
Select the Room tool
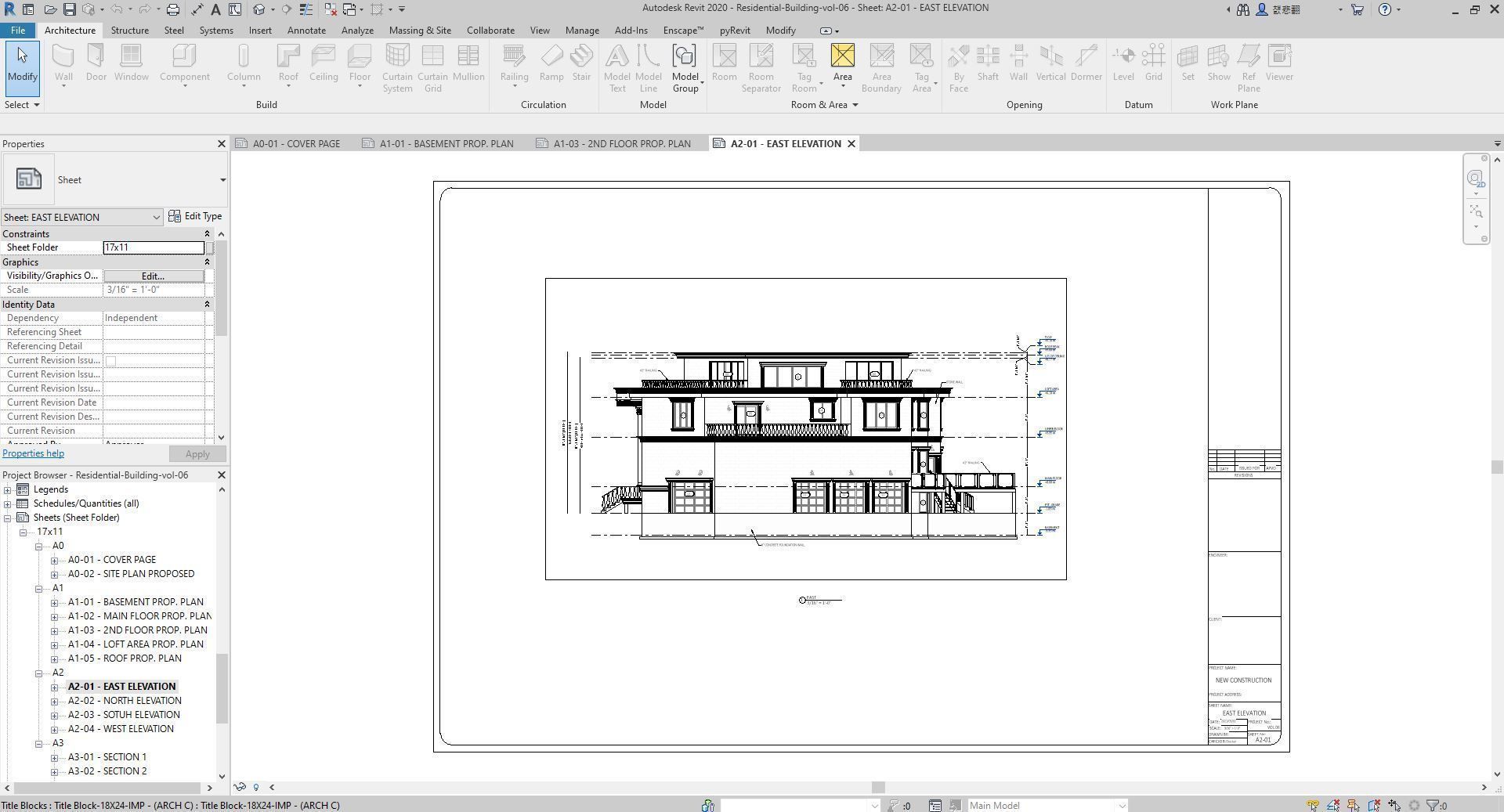pyautogui.click(x=724, y=63)
